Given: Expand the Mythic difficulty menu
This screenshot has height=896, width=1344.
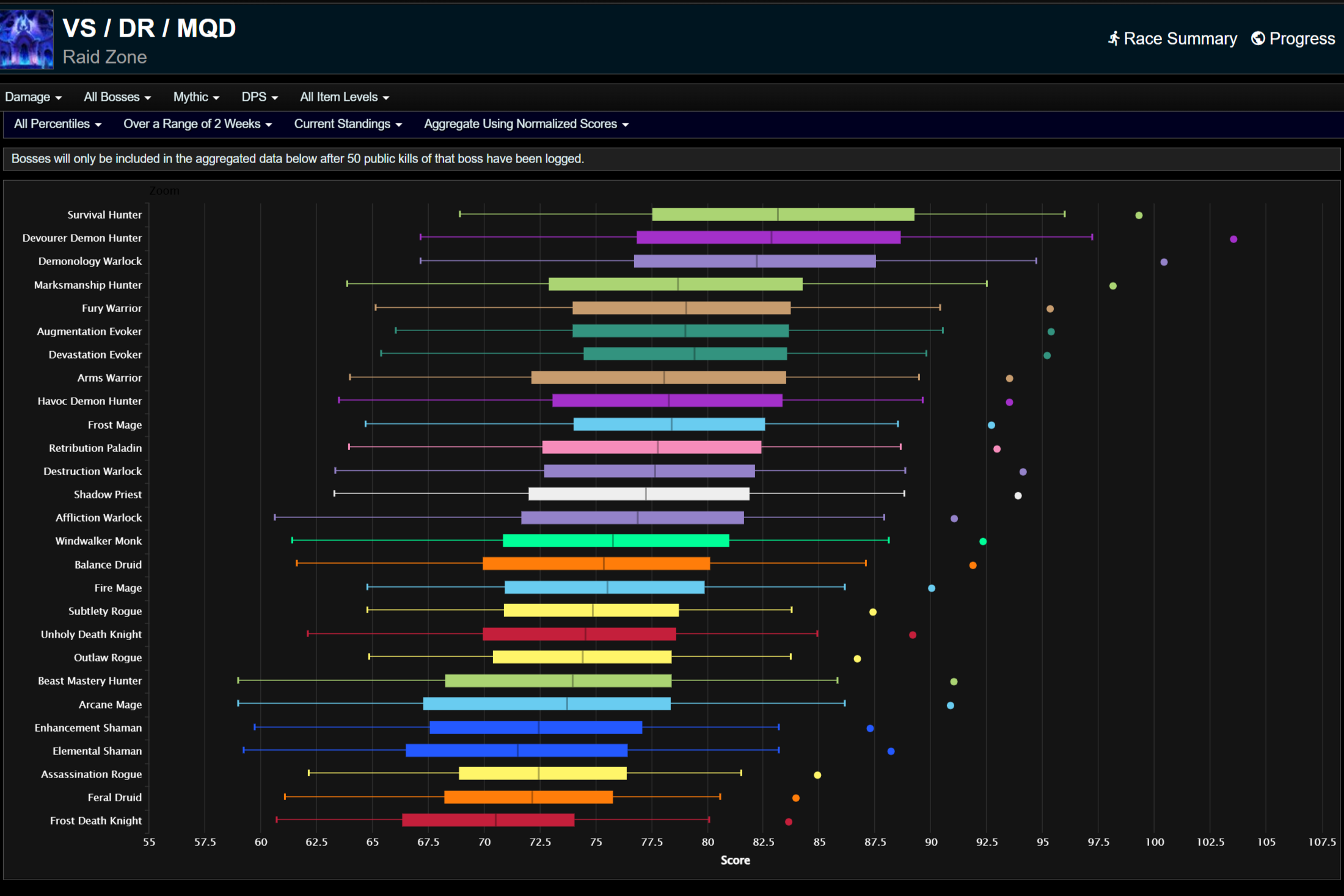Looking at the screenshot, I should tap(195, 97).
